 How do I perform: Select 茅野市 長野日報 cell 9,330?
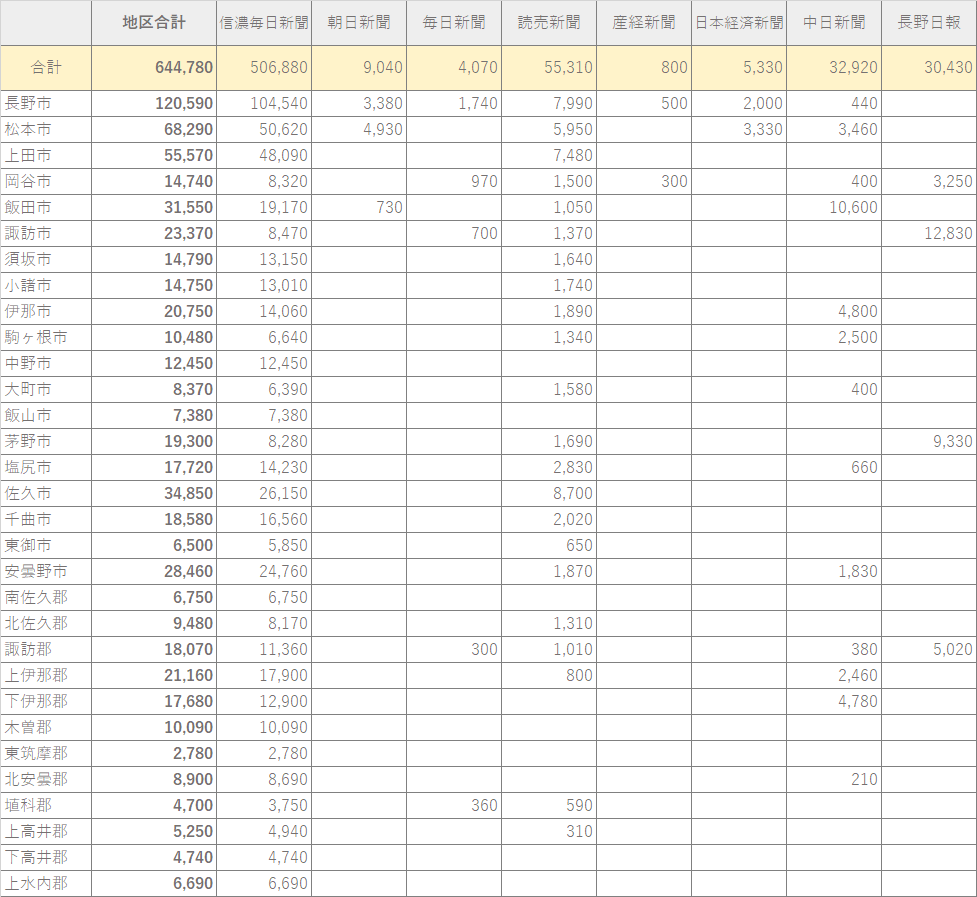pos(929,441)
